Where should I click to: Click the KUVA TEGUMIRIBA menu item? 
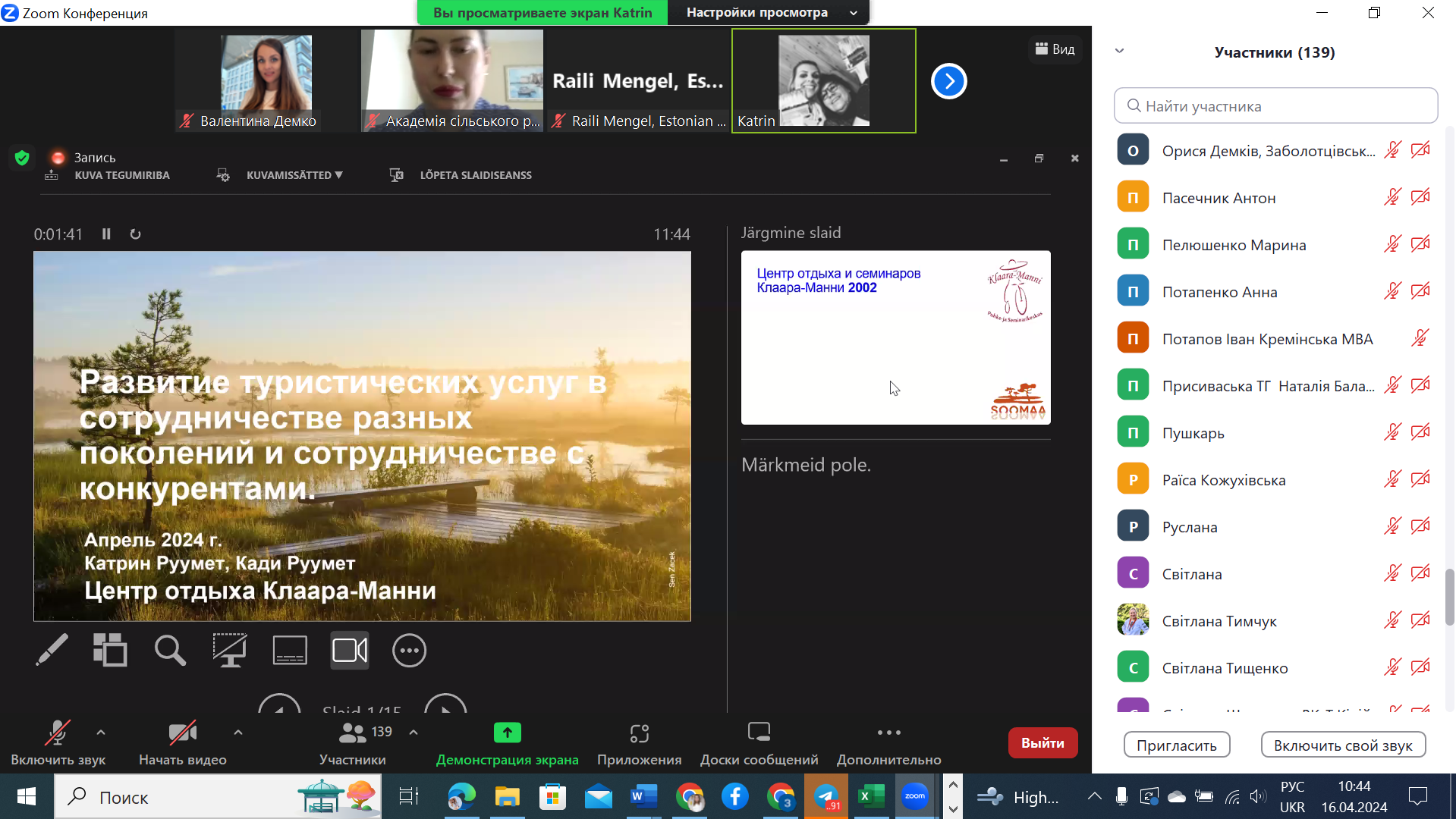coord(121,175)
